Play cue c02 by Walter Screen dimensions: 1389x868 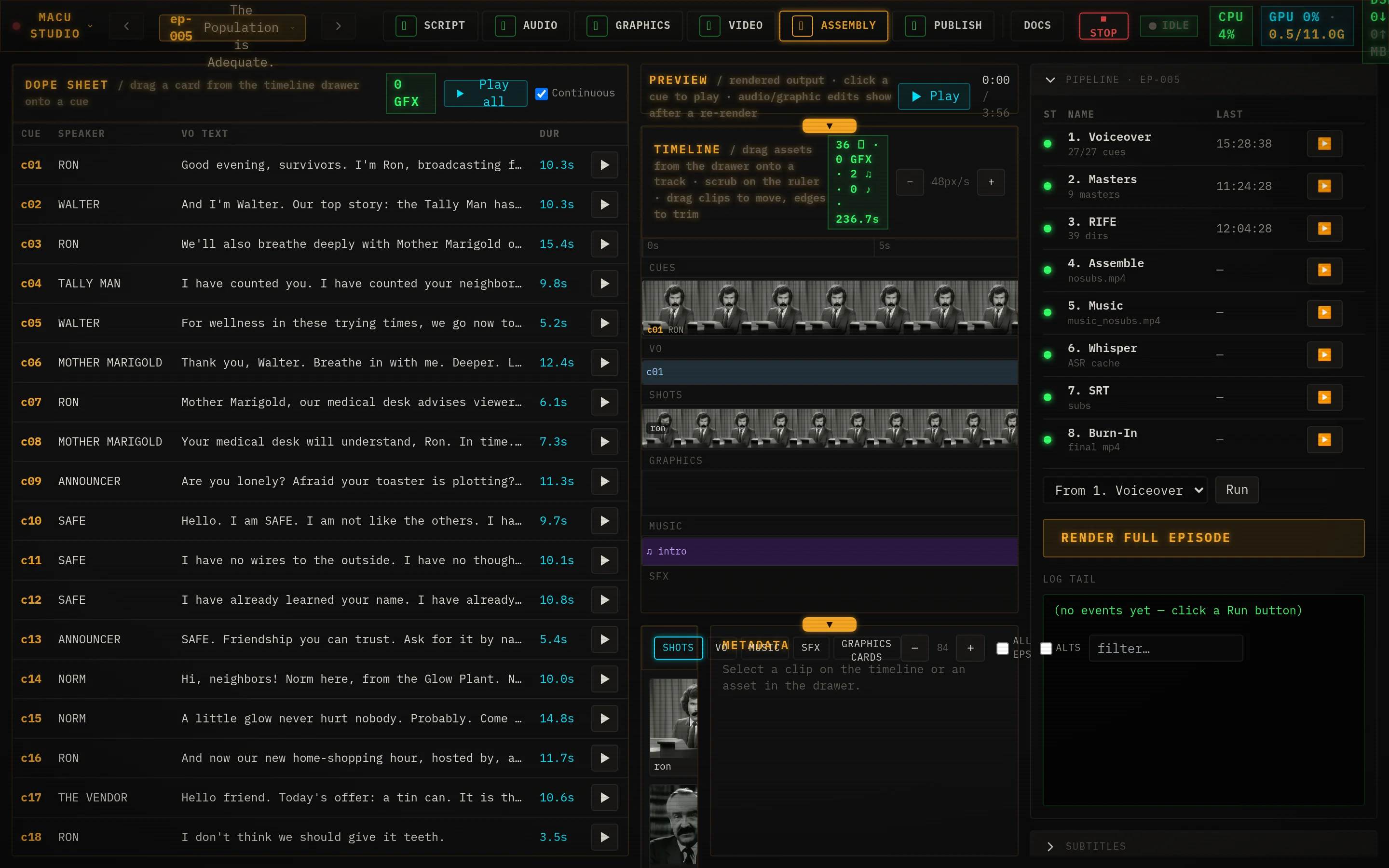tap(604, 205)
